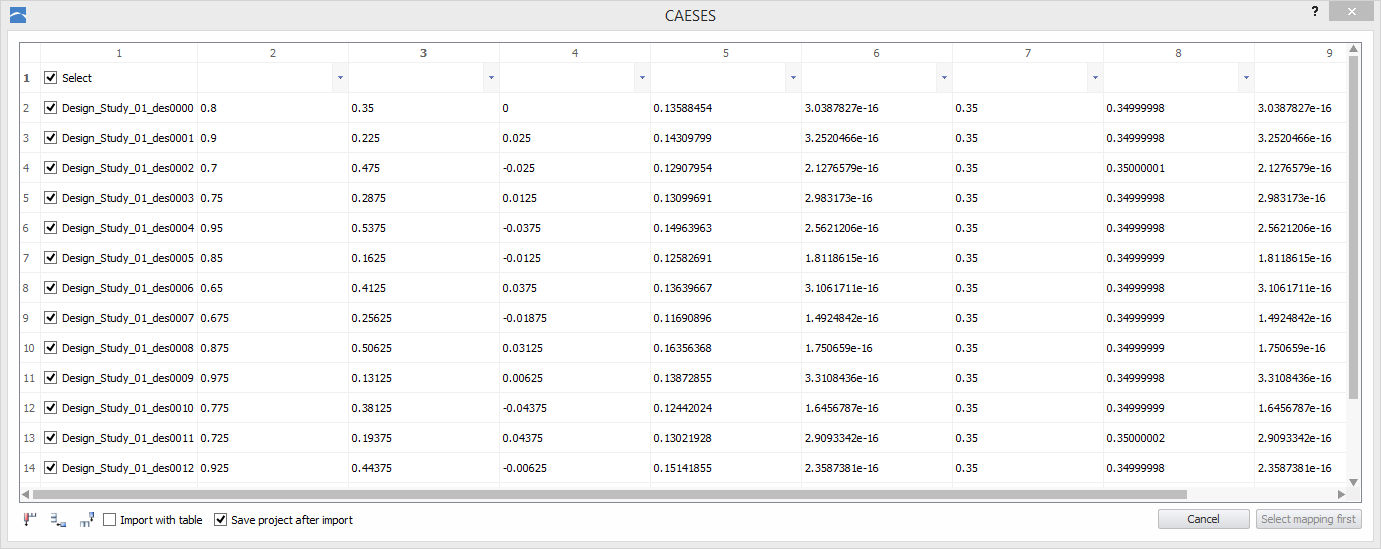Click the horizontal scrollbar thumb
This screenshot has height=549, width=1381.
[609, 494]
